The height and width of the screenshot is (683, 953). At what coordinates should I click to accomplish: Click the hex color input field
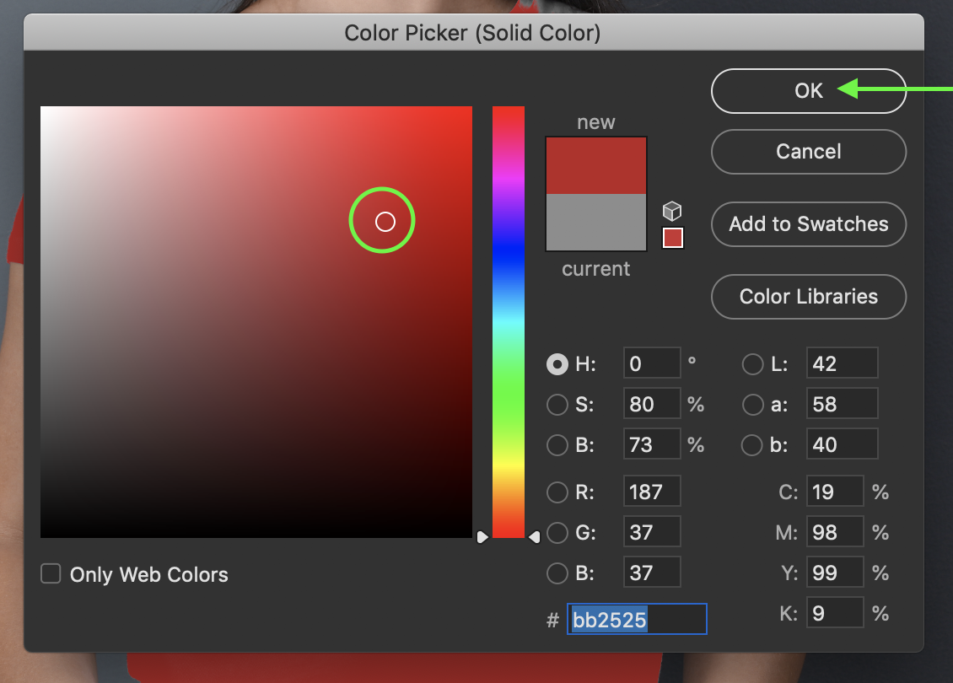pyautogui.click(x=637, y=619)
